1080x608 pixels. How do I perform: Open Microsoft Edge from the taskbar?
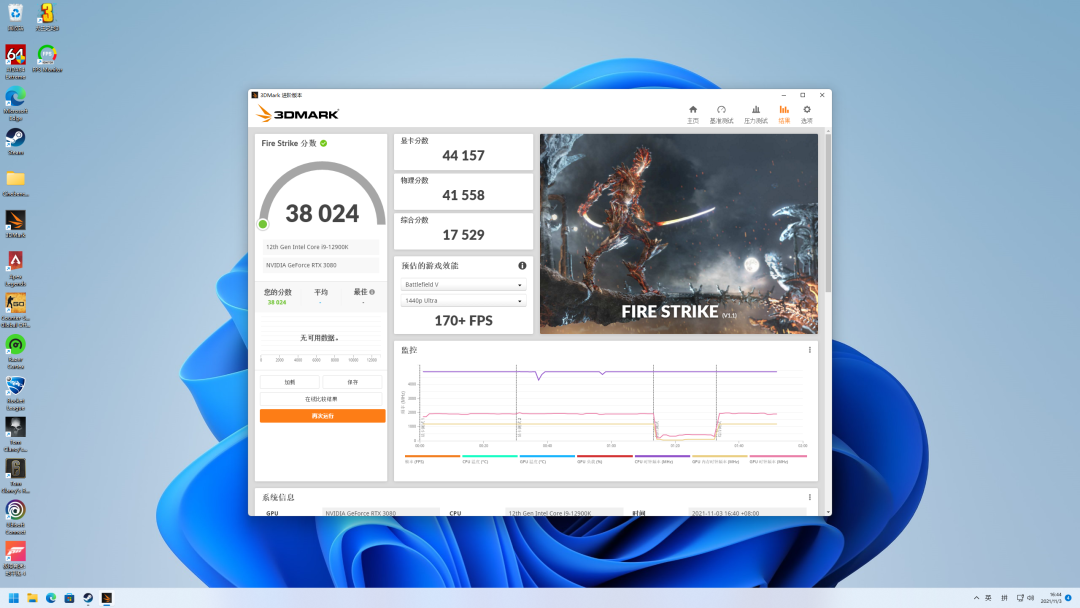click(x=50, y=598)
